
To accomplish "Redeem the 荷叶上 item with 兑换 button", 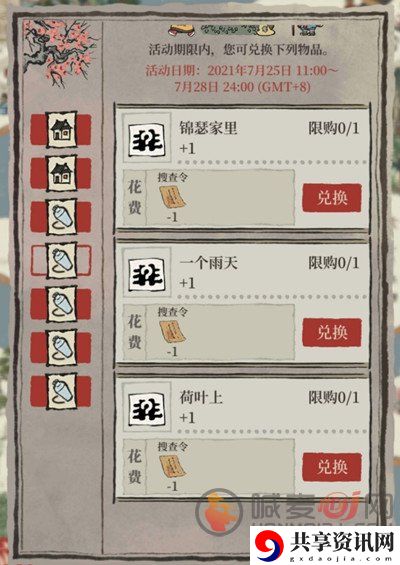I will pyautogui.click(x=332, y=467).
